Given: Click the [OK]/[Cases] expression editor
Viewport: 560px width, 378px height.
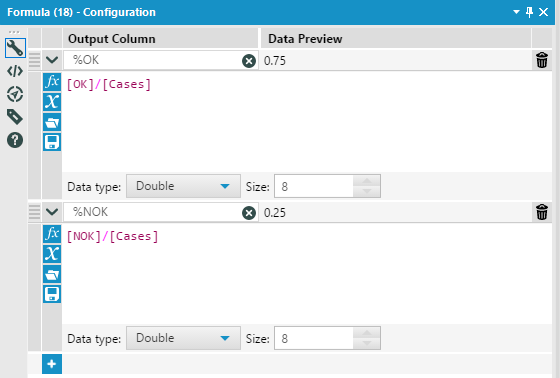Looking at the screenshot, I should tap(307, 122).
